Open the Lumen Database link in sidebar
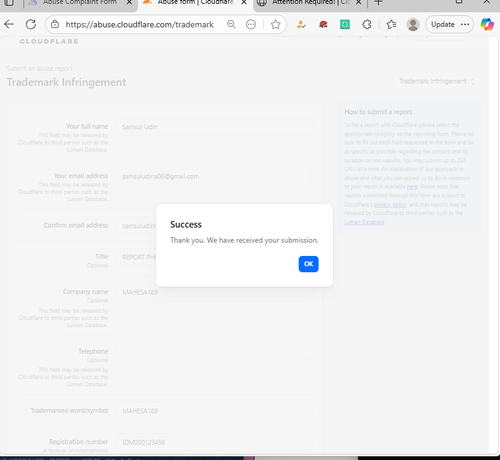The height and width of the screenshot is (460, 500). point(364,222)
